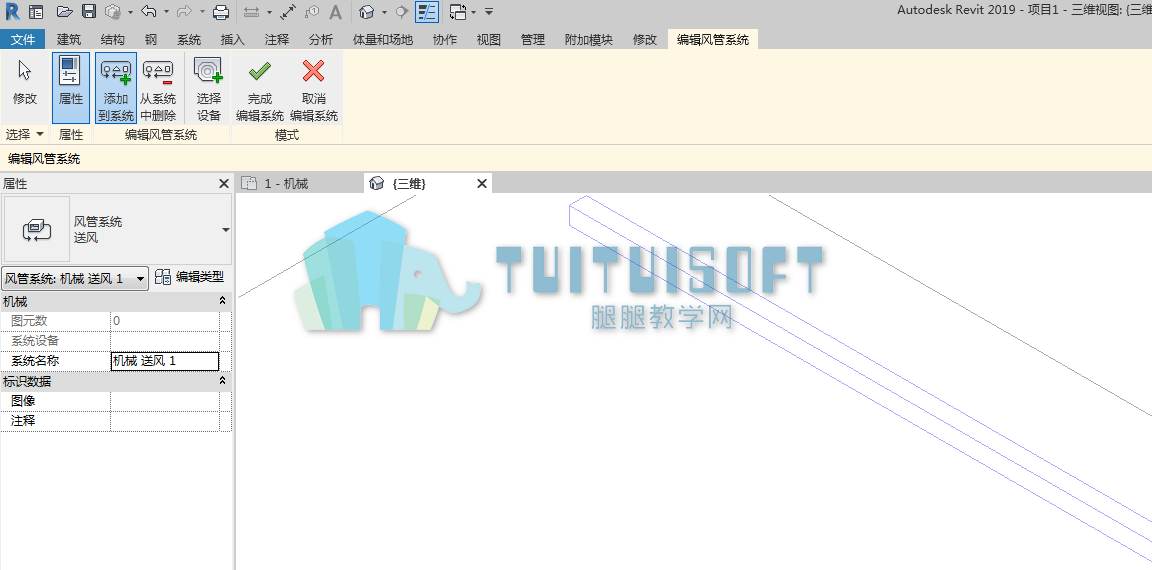The width and height of the screenshot is (1152, 570).
Task: Click the Print icon in quick access toolbar
Action: (220, 12)
